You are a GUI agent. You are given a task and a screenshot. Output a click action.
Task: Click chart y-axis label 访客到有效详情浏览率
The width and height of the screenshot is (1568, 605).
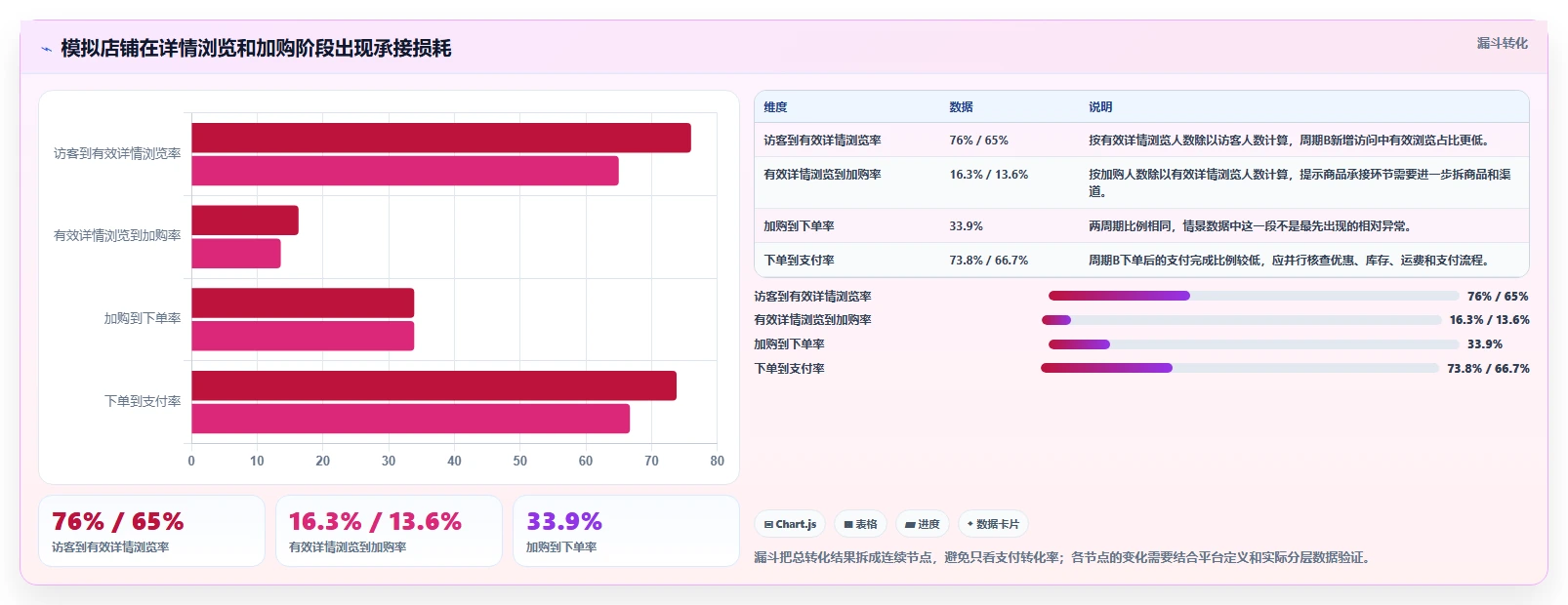117,153
